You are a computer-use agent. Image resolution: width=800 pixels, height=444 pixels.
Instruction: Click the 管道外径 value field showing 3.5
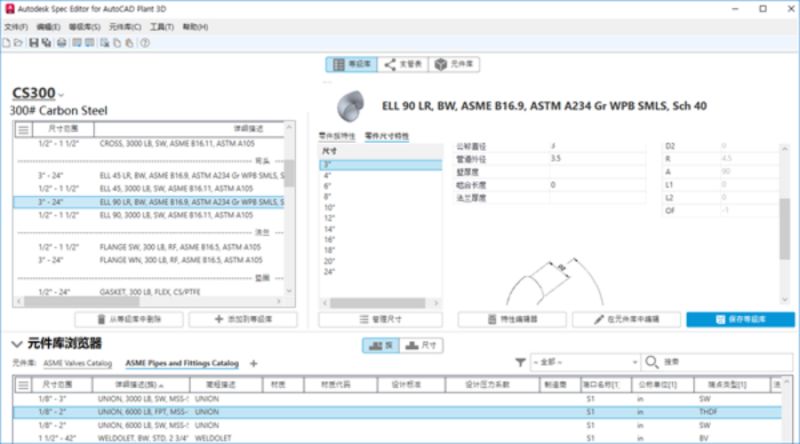[x=597, y=159]
